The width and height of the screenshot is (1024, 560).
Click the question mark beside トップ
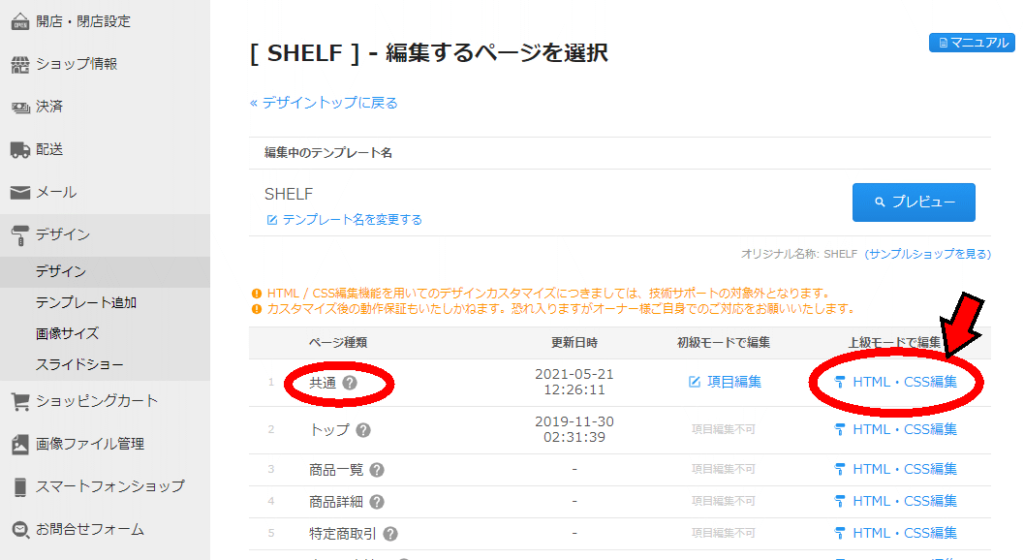click(363, 430)
